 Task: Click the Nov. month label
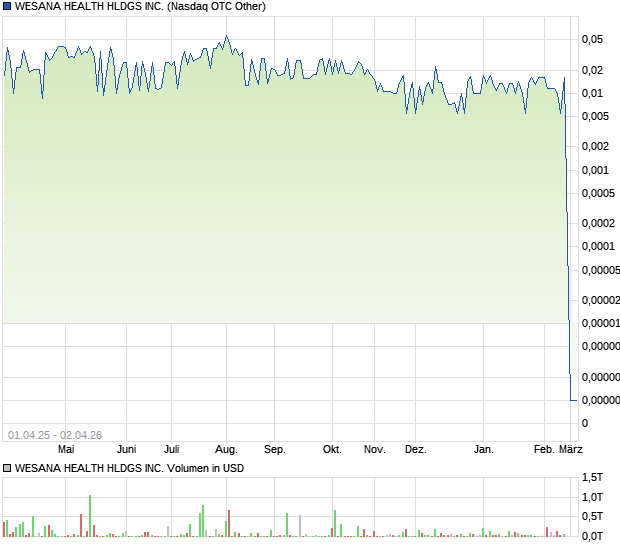(x=374, y=450)
